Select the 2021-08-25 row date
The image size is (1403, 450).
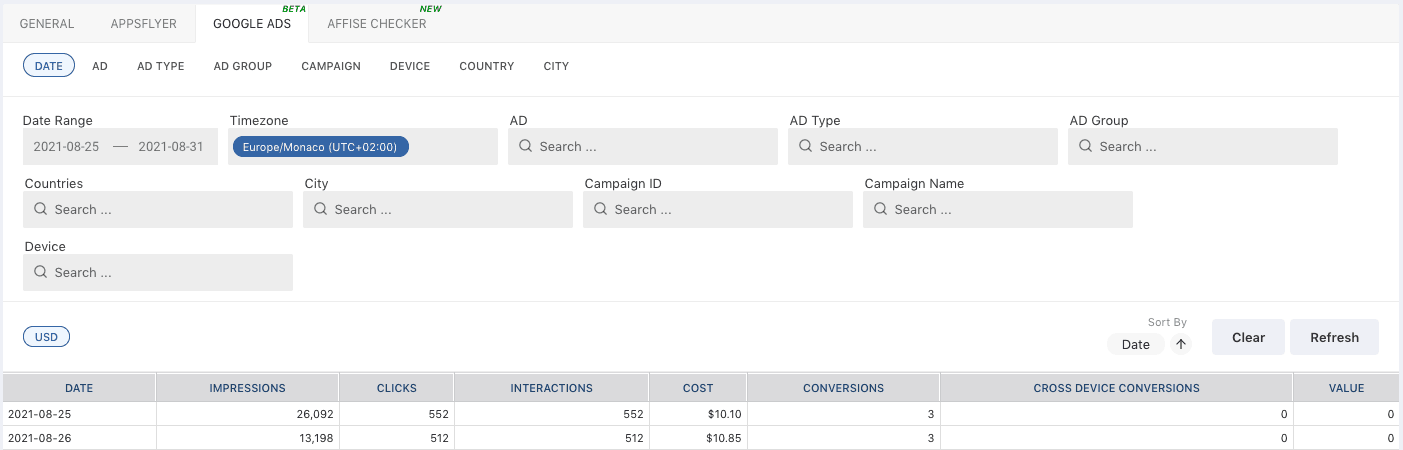(39, 414)
